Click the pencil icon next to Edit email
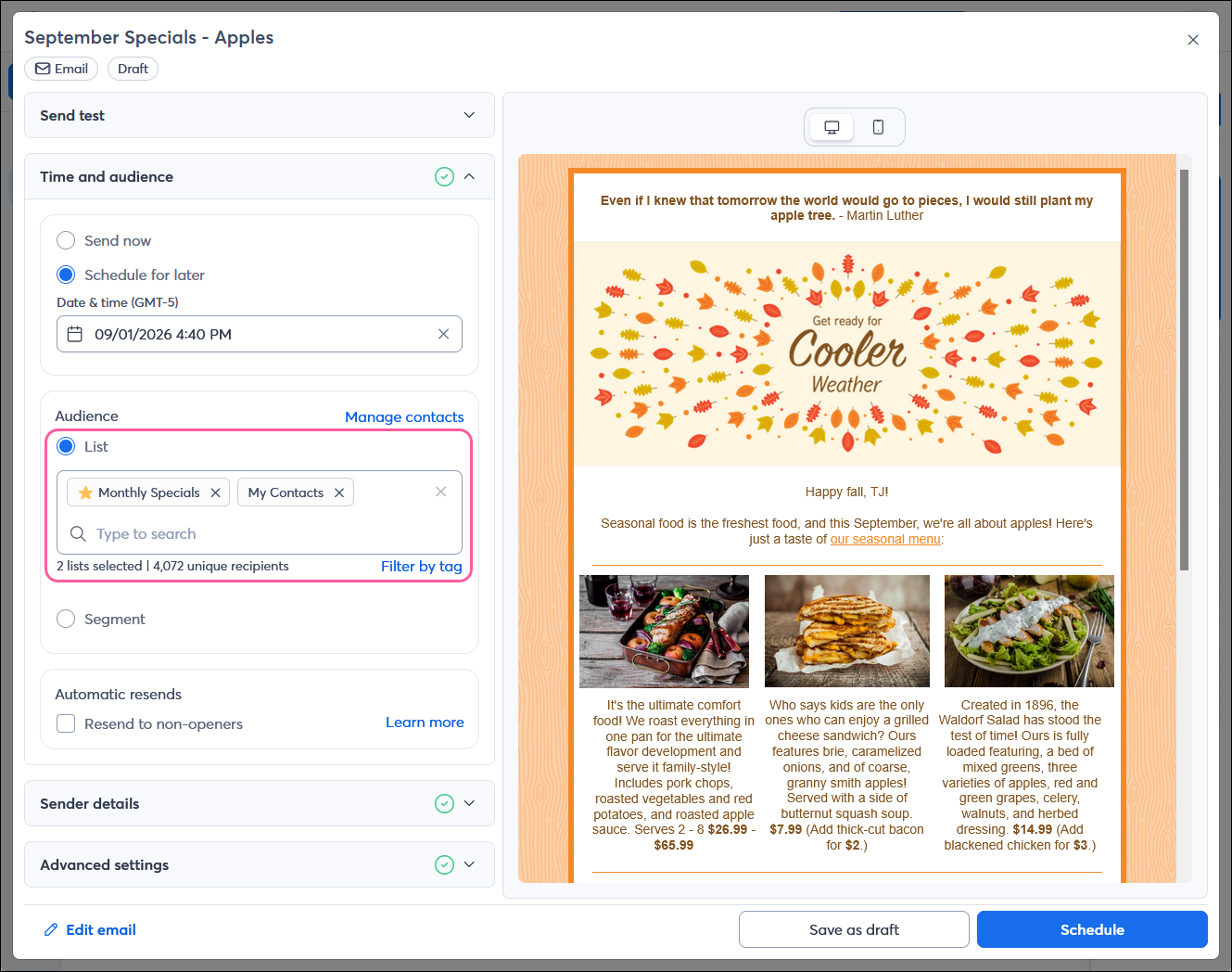Viewport: 1232px width, 972px height. [51, 928]
